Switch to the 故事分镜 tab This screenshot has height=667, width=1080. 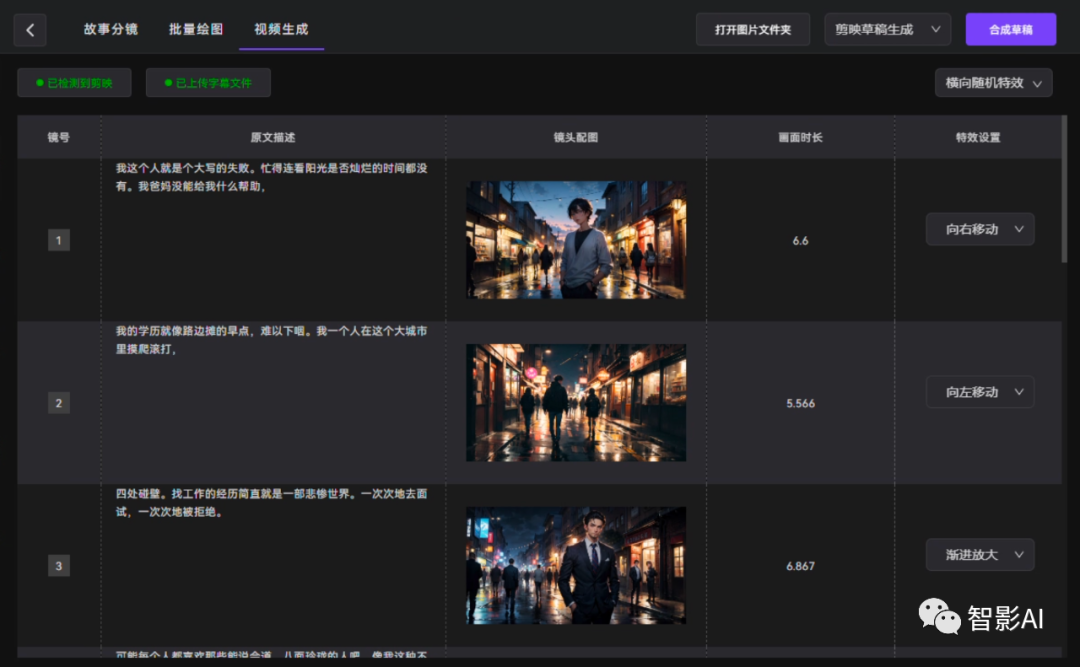coord(110,29)
